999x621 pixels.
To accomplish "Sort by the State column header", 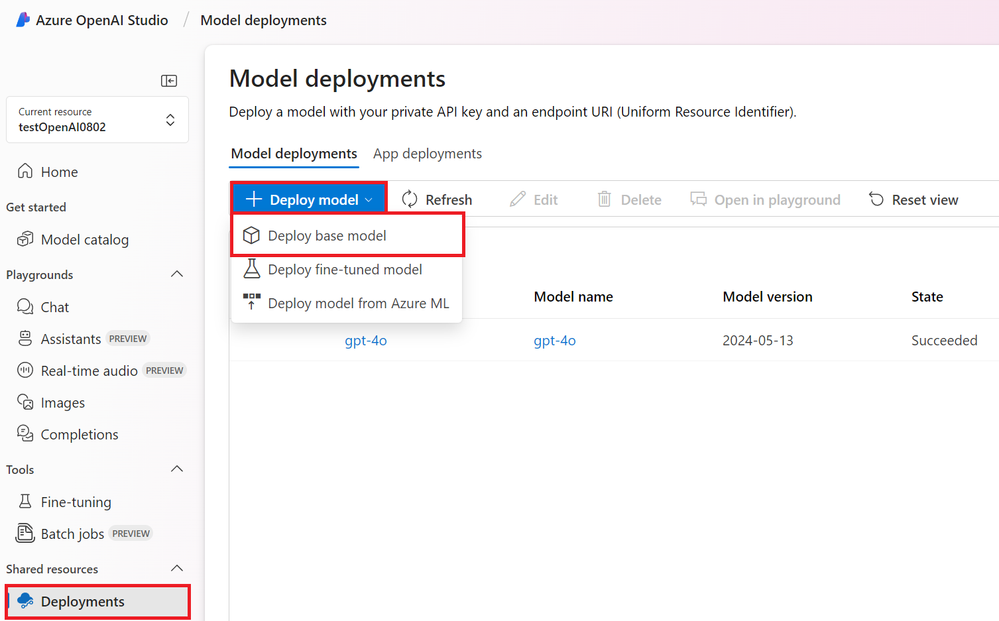I will click(x=927, y=296).
